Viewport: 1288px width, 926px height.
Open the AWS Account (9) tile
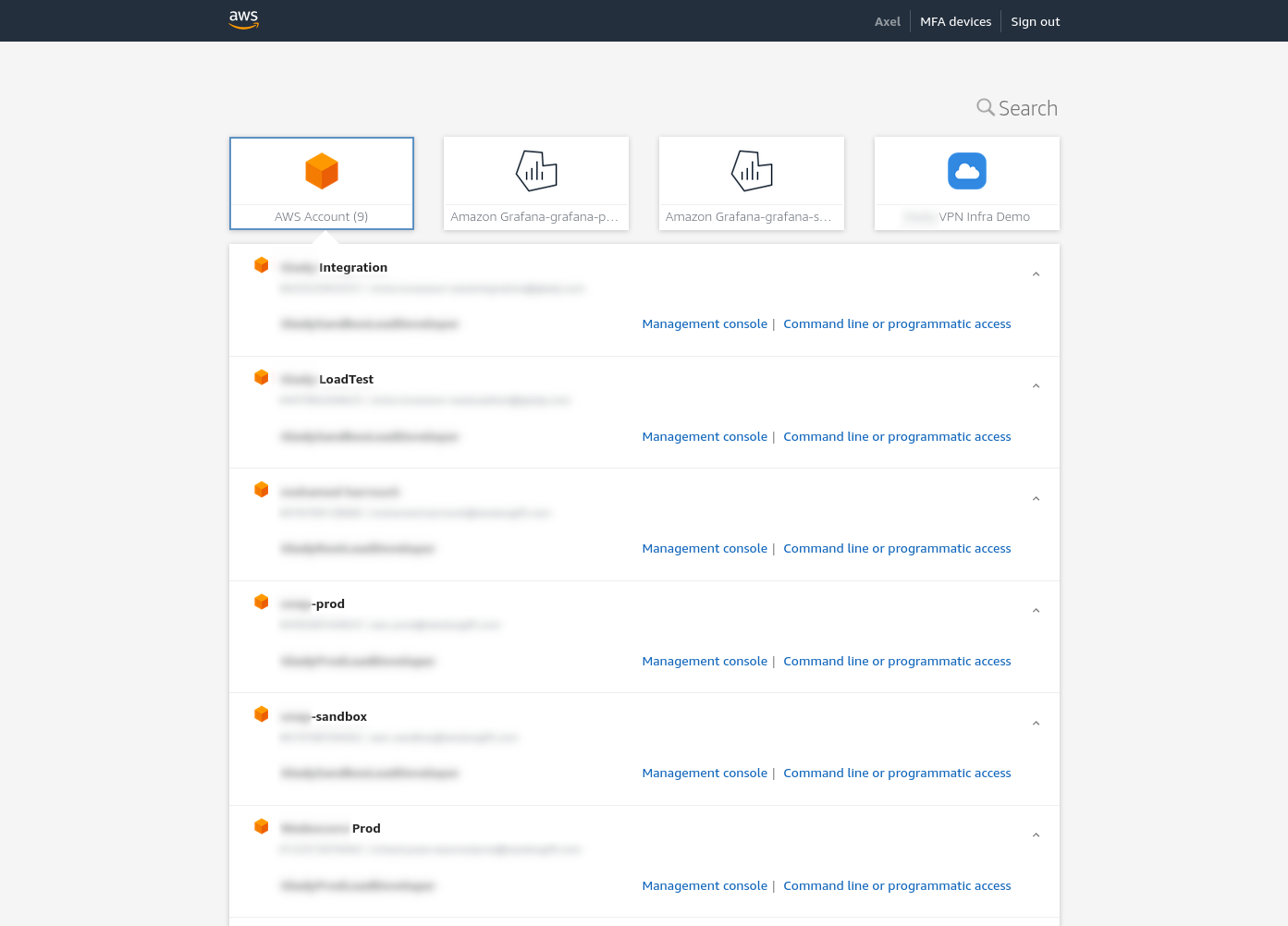322,183
